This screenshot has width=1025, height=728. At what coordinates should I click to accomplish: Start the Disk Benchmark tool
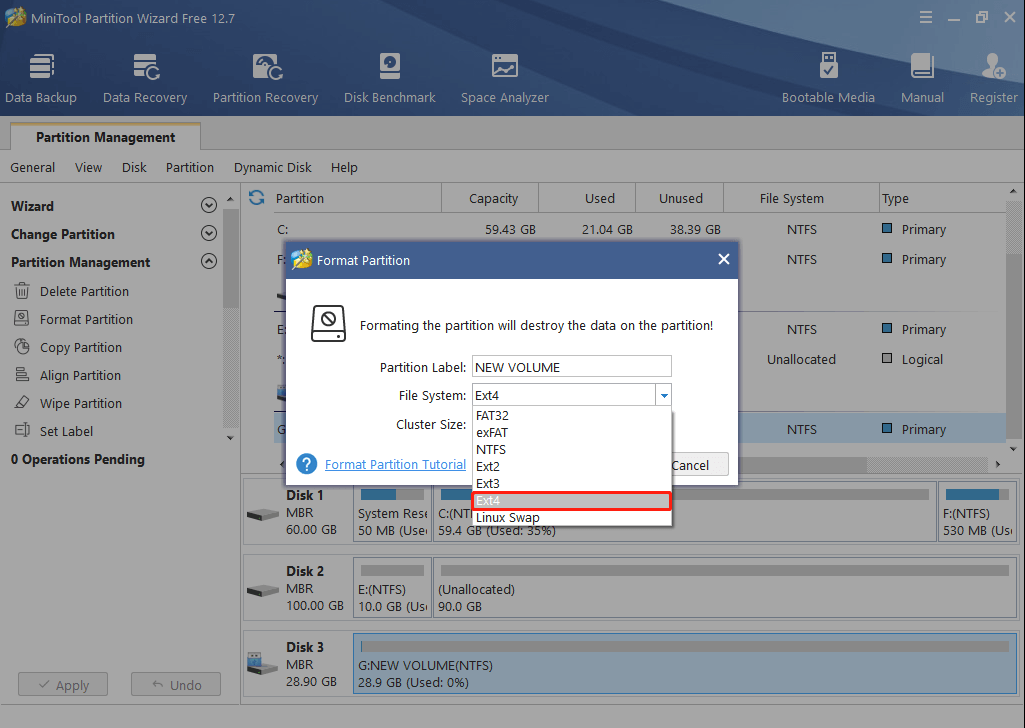(390, 78)
